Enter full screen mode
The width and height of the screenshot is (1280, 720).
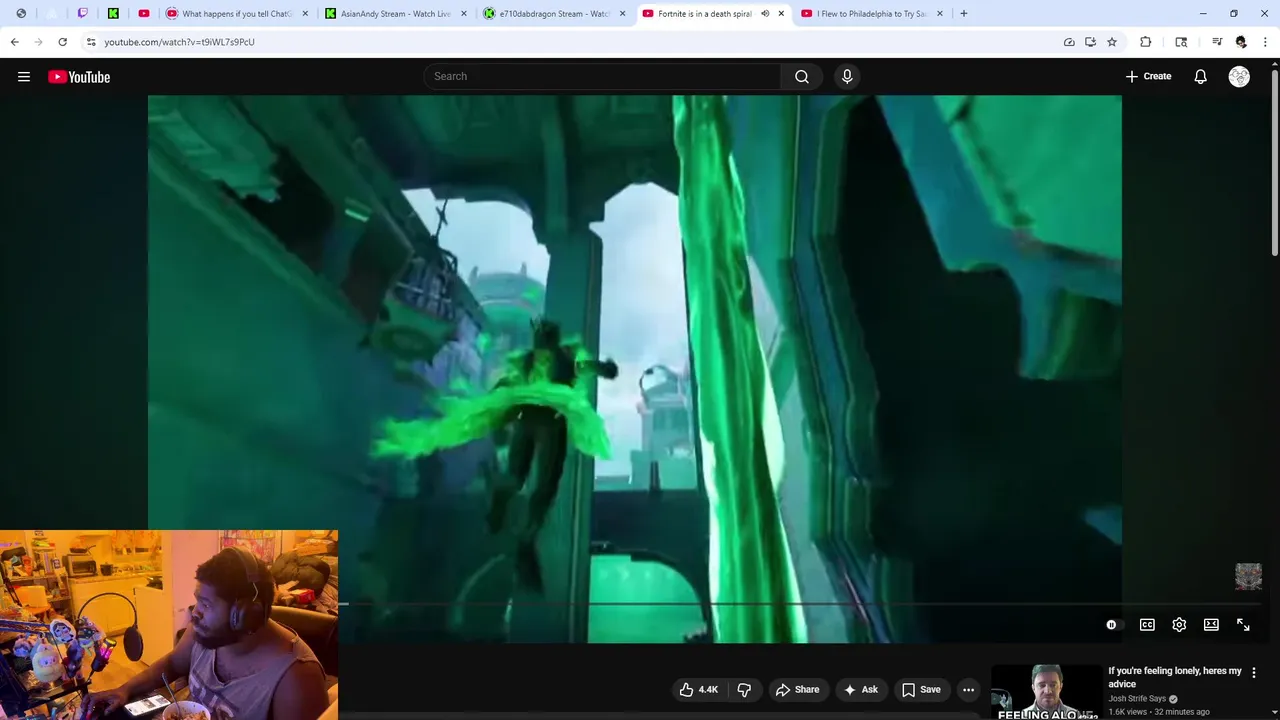[1243, 625]
